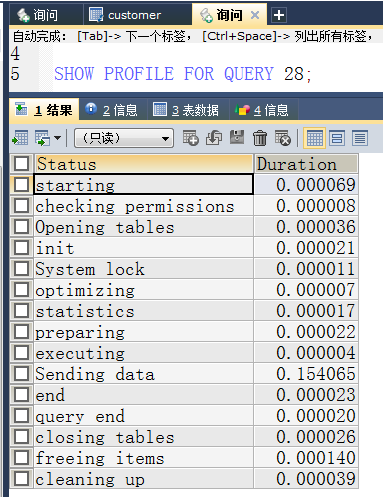Switch to grid view mode
The image size is (383, 497).
314,138
